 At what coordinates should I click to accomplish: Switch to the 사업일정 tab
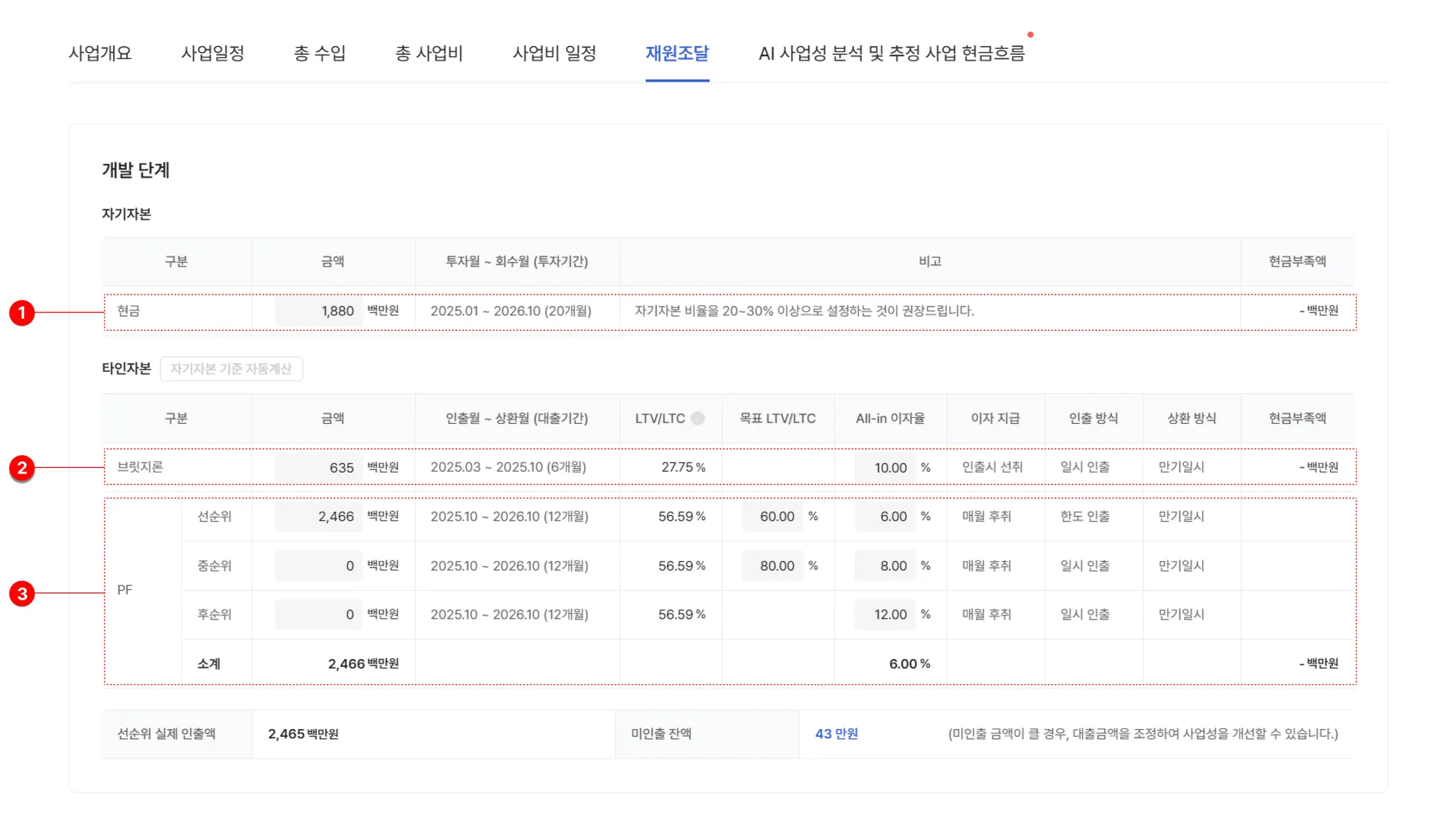click(213, 53)
